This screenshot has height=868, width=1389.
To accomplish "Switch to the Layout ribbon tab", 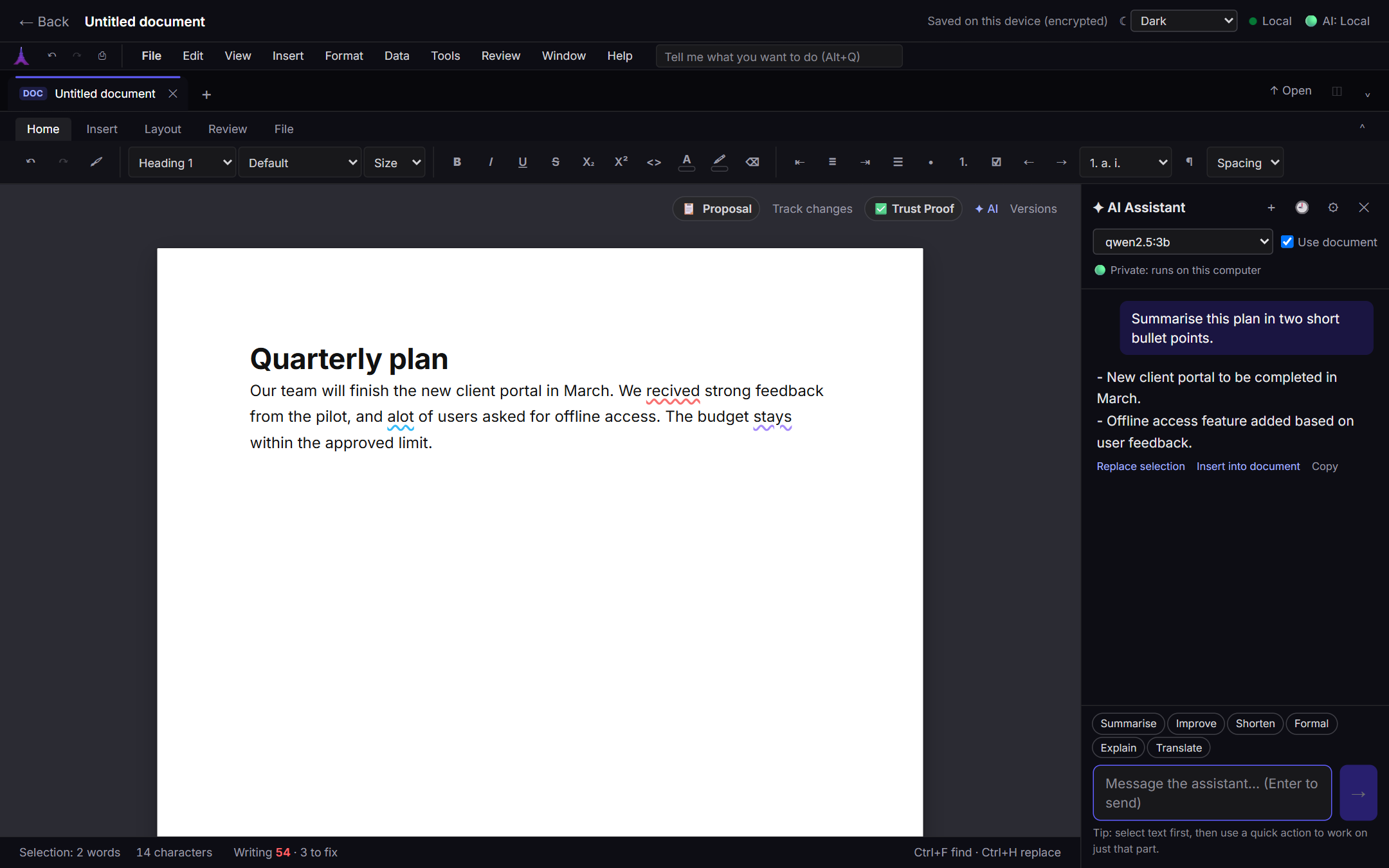I will [163, 129].
